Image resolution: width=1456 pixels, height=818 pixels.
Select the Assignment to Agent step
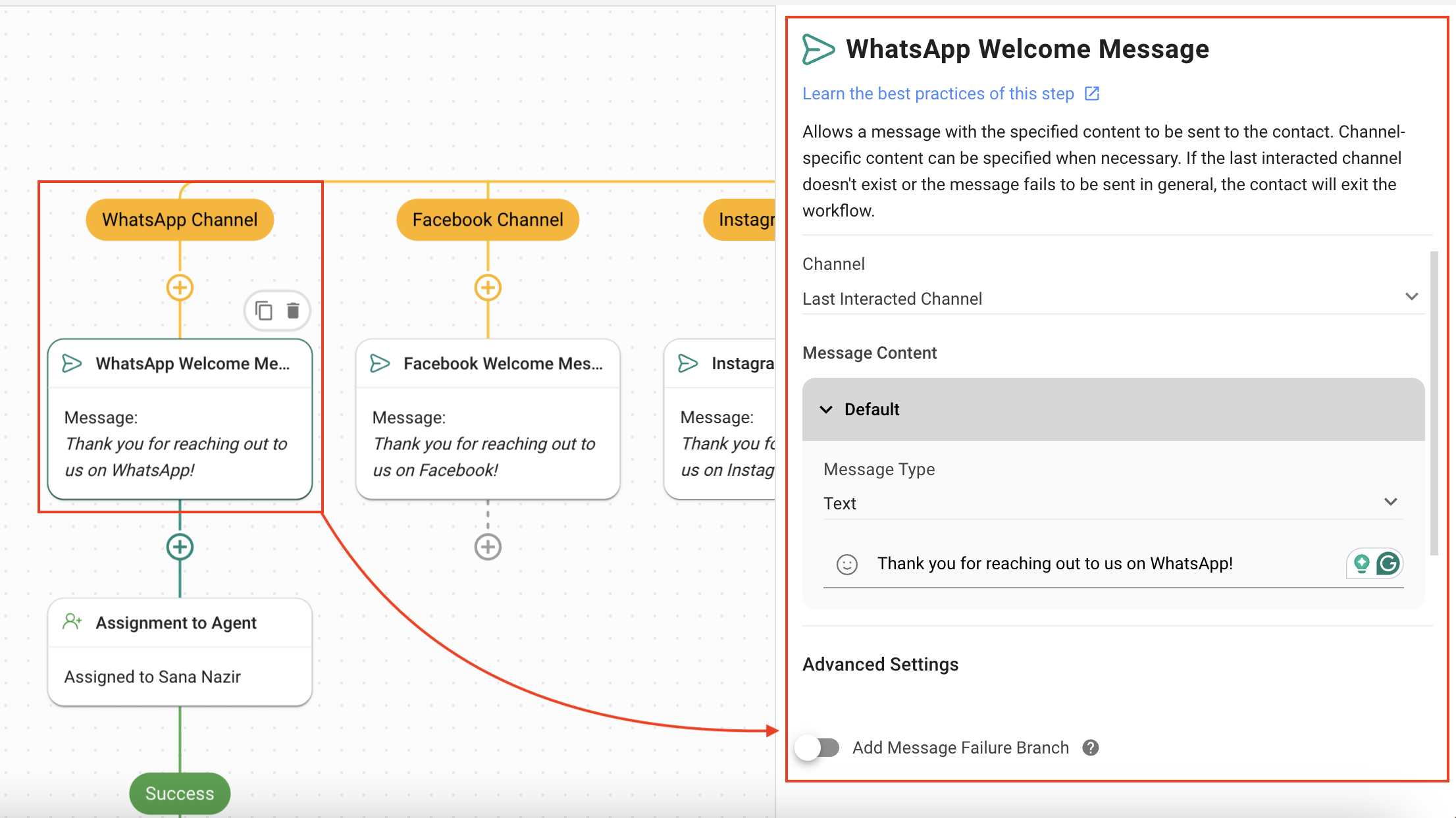click(x=180, y=651)
